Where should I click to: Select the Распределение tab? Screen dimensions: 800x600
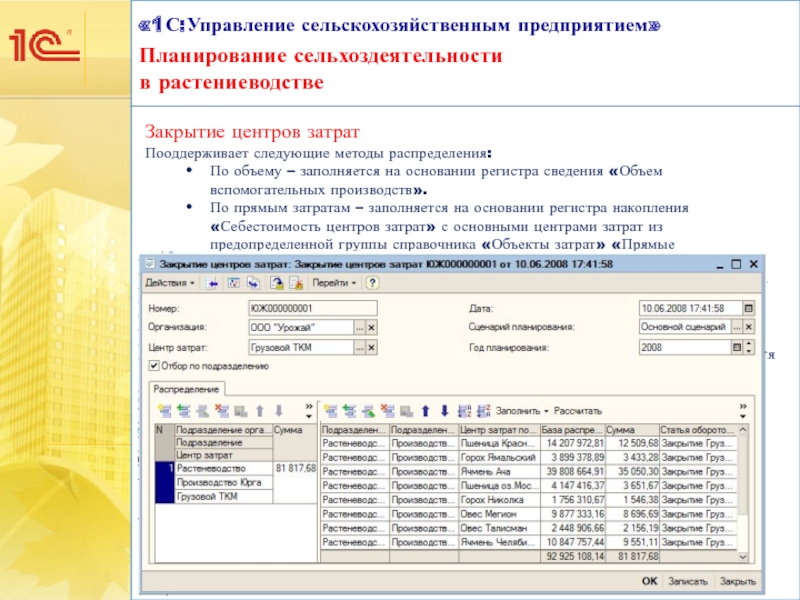186,389
